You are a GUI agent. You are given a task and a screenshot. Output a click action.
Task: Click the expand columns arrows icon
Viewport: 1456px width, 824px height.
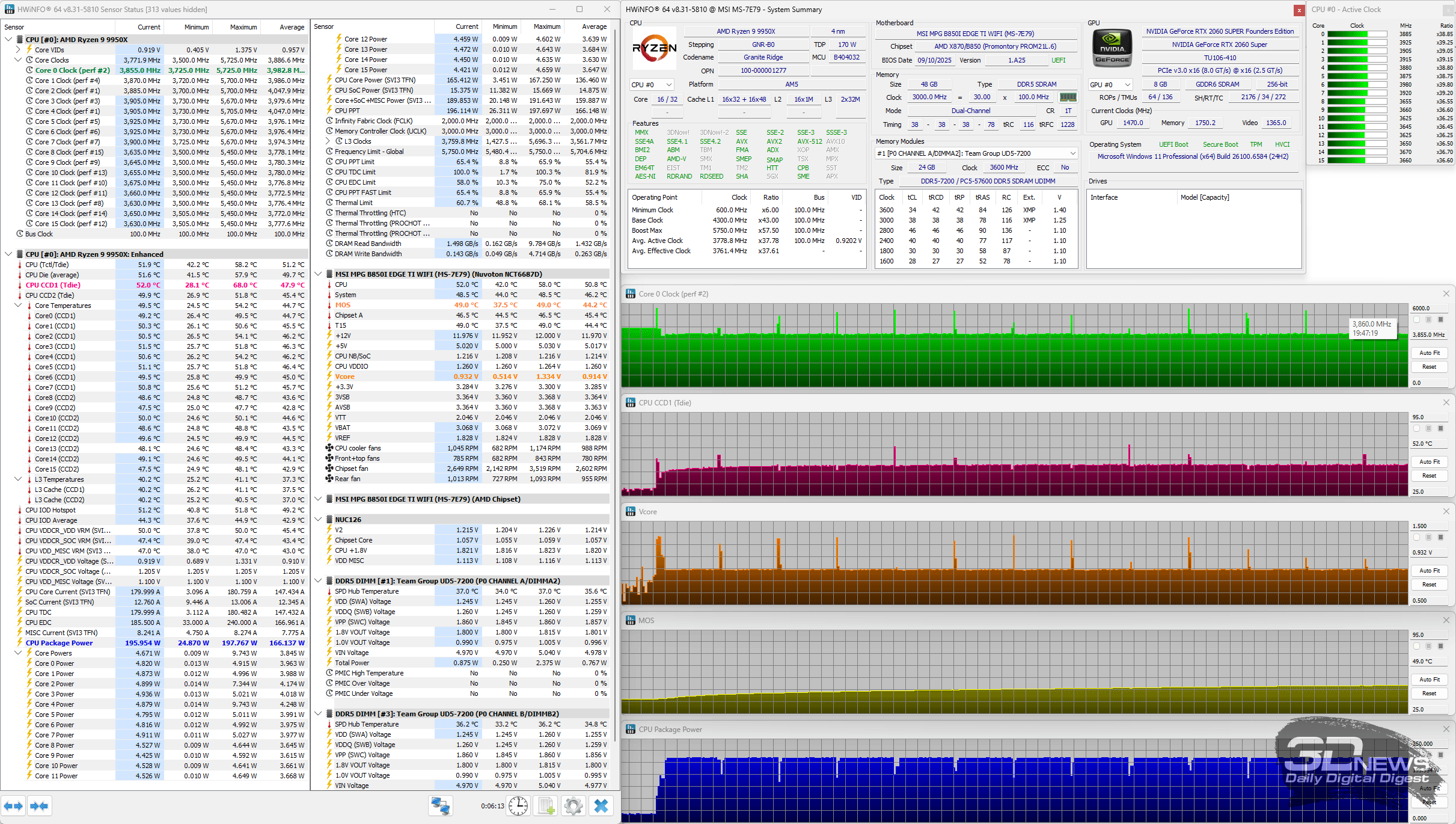click(x=13, y=806)
